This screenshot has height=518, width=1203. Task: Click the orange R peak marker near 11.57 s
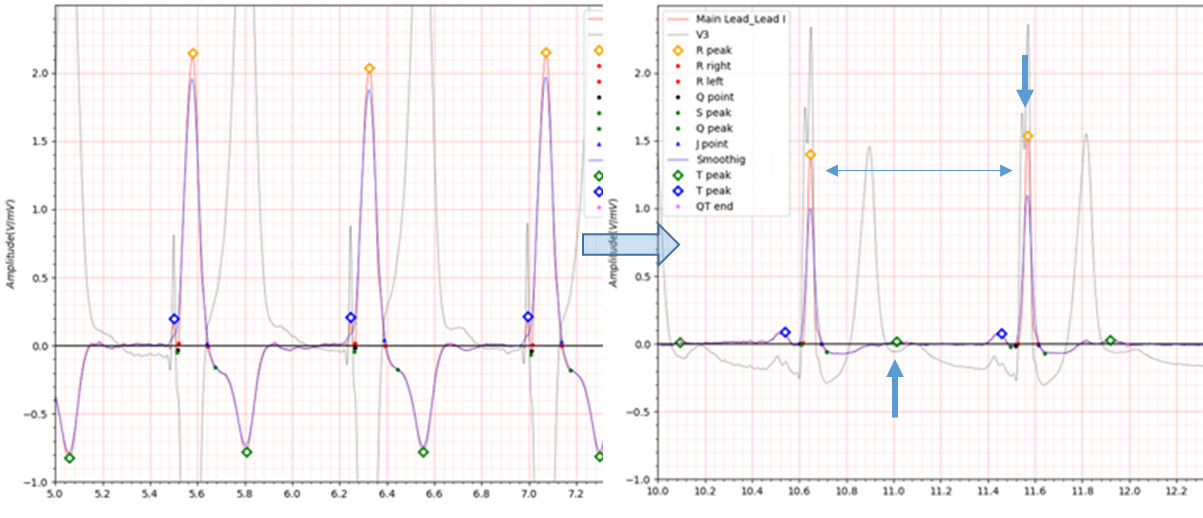tap(1027, 136)
